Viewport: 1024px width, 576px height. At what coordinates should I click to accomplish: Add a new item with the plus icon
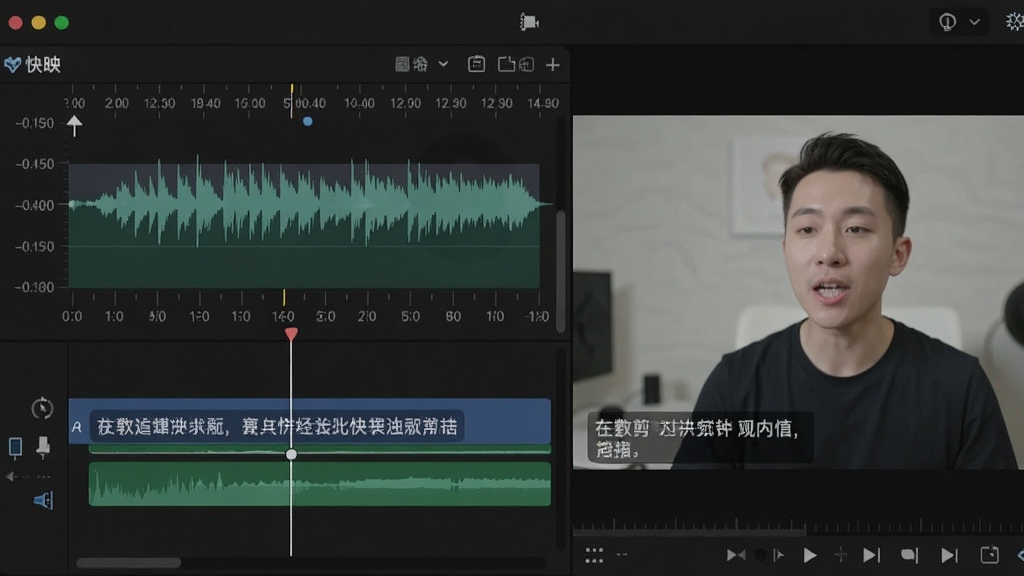(552, 65)
